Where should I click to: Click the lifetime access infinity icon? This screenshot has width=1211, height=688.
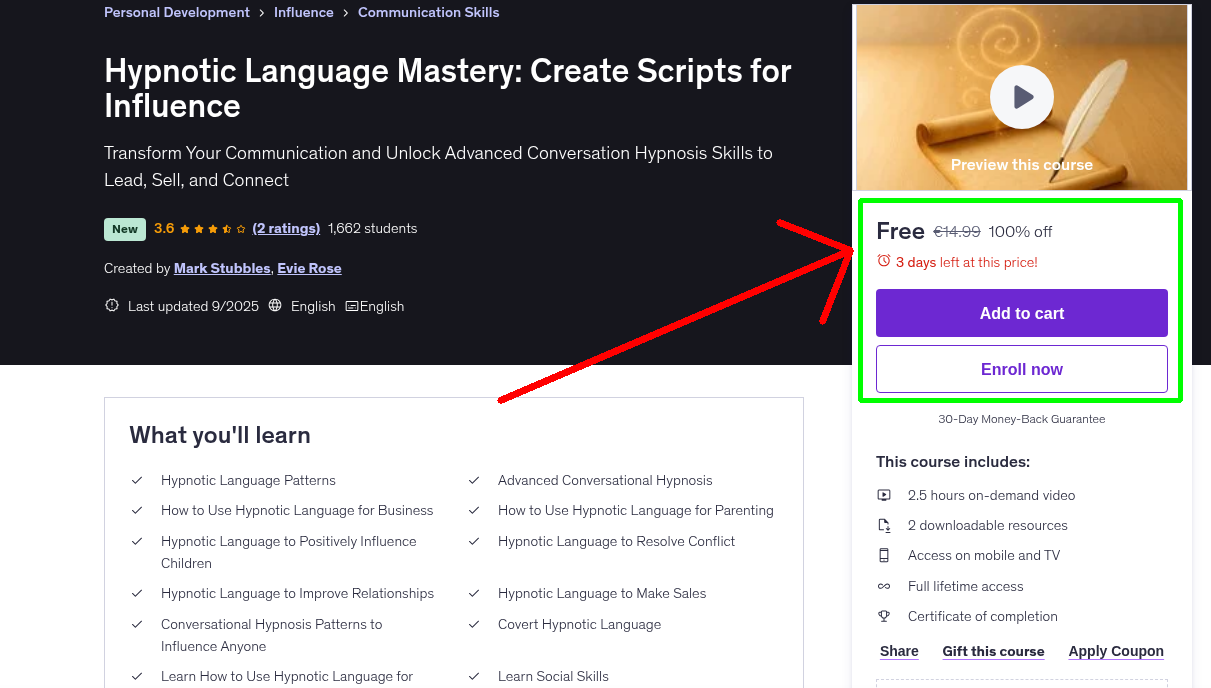884,586
